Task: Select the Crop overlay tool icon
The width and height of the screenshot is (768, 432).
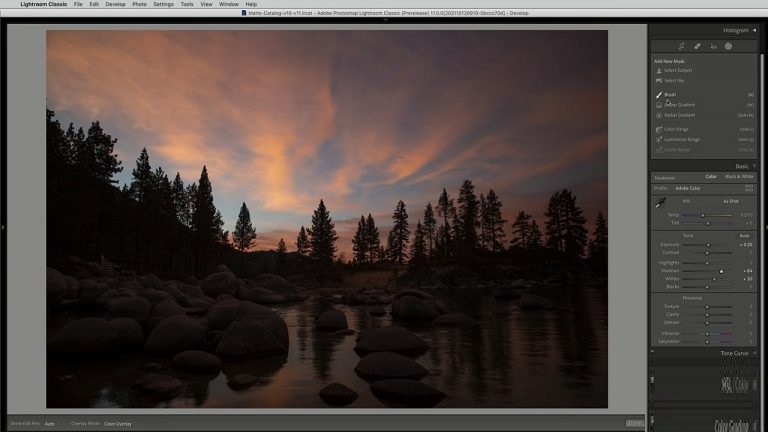Action: click(681, 47)
